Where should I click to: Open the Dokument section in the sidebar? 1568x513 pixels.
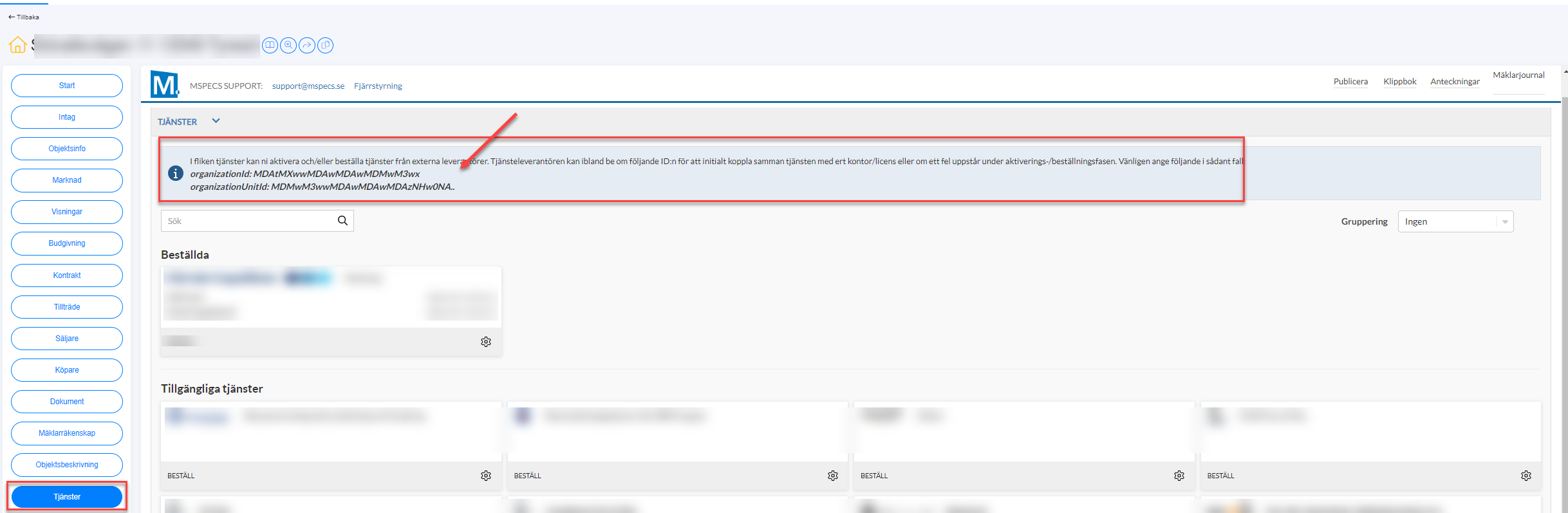pos(67,402)
